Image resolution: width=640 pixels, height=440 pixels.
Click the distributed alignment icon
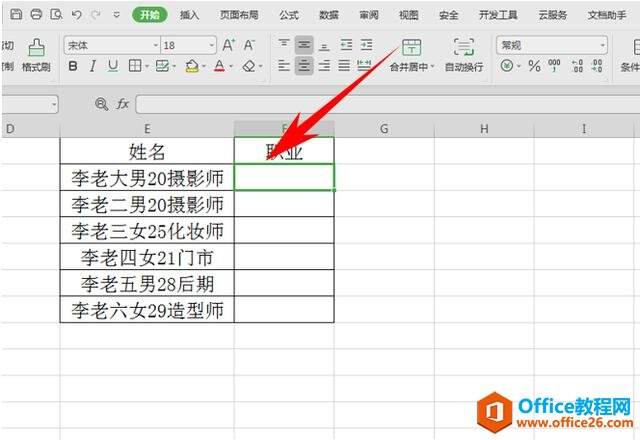click(364, 66)
